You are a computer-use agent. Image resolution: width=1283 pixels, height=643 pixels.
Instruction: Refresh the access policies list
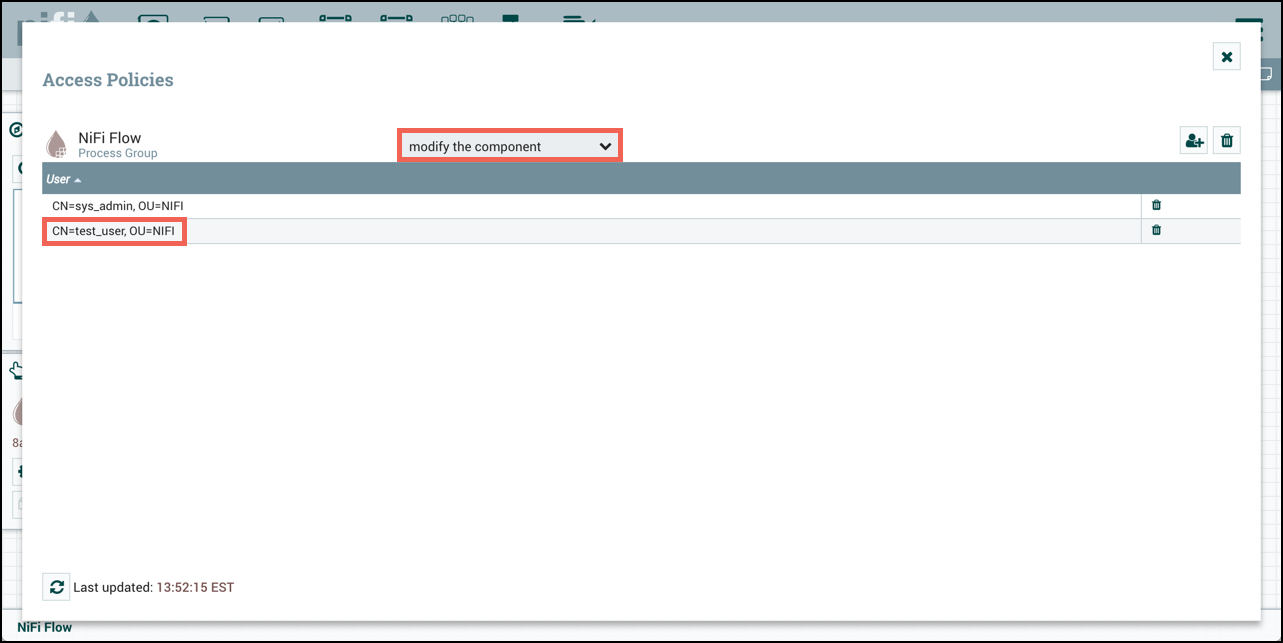click(x=56, y=587)
